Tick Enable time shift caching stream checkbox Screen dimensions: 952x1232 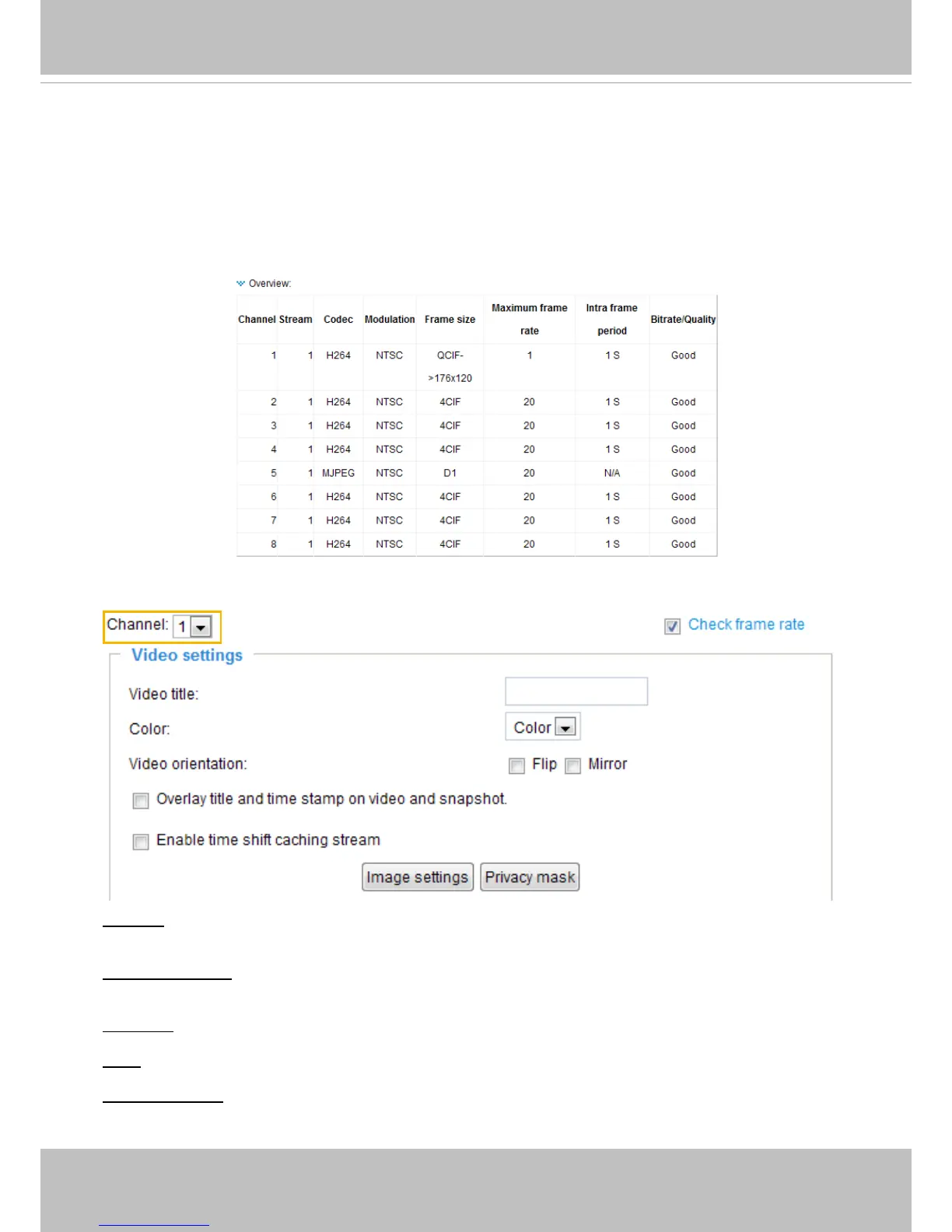[141, 842]
